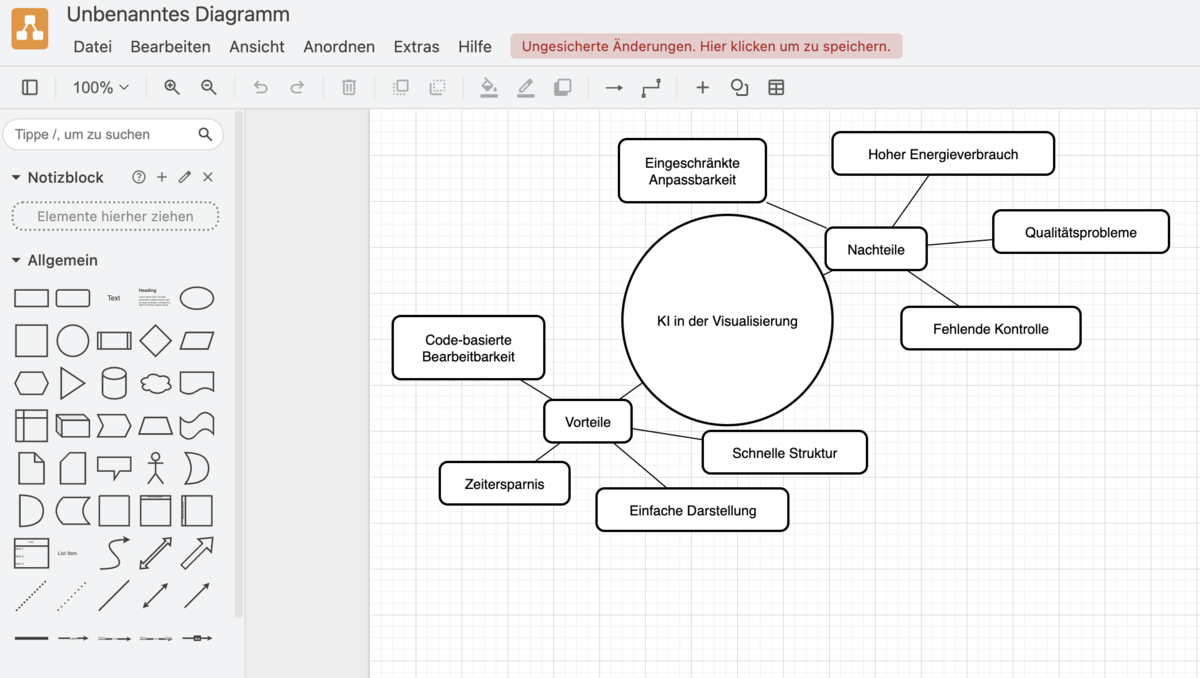The height and width of the screenshot is (678, 1200).
Task: Click the zoom in magnifier icon
Action: click(x=172, y=88)
